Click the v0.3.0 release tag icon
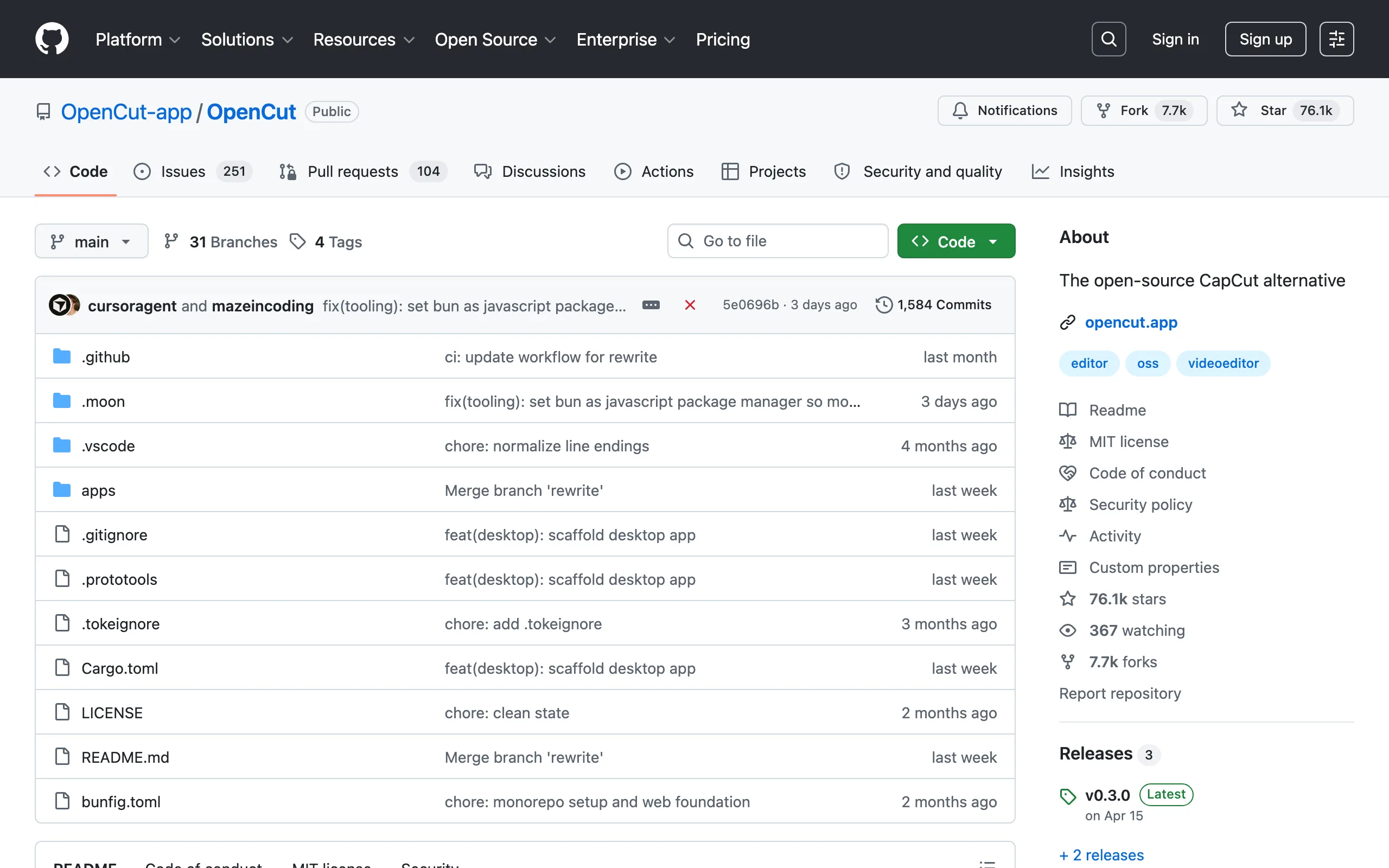Screen dimensions: 1389x868 click(x=1068, y=796)
